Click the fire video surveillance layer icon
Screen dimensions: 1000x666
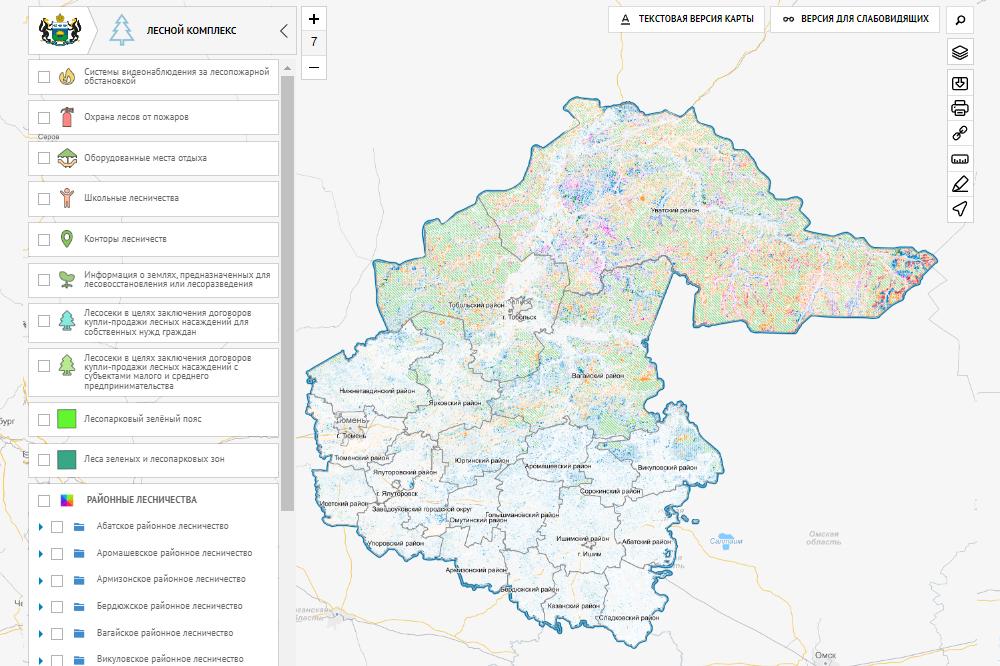(x=67, y=77)
